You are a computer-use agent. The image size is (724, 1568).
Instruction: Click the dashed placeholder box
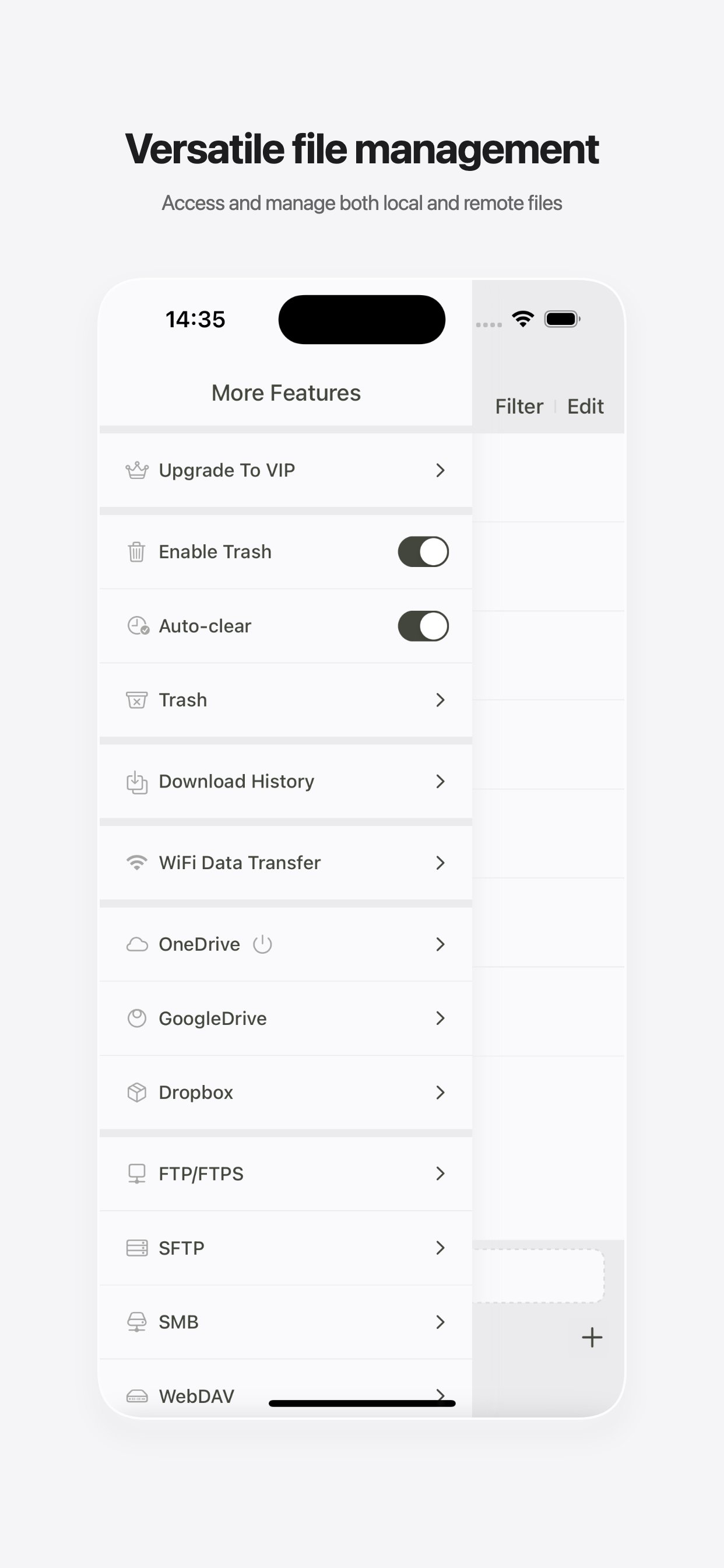pyautogui.click(x=538, y=1276)
